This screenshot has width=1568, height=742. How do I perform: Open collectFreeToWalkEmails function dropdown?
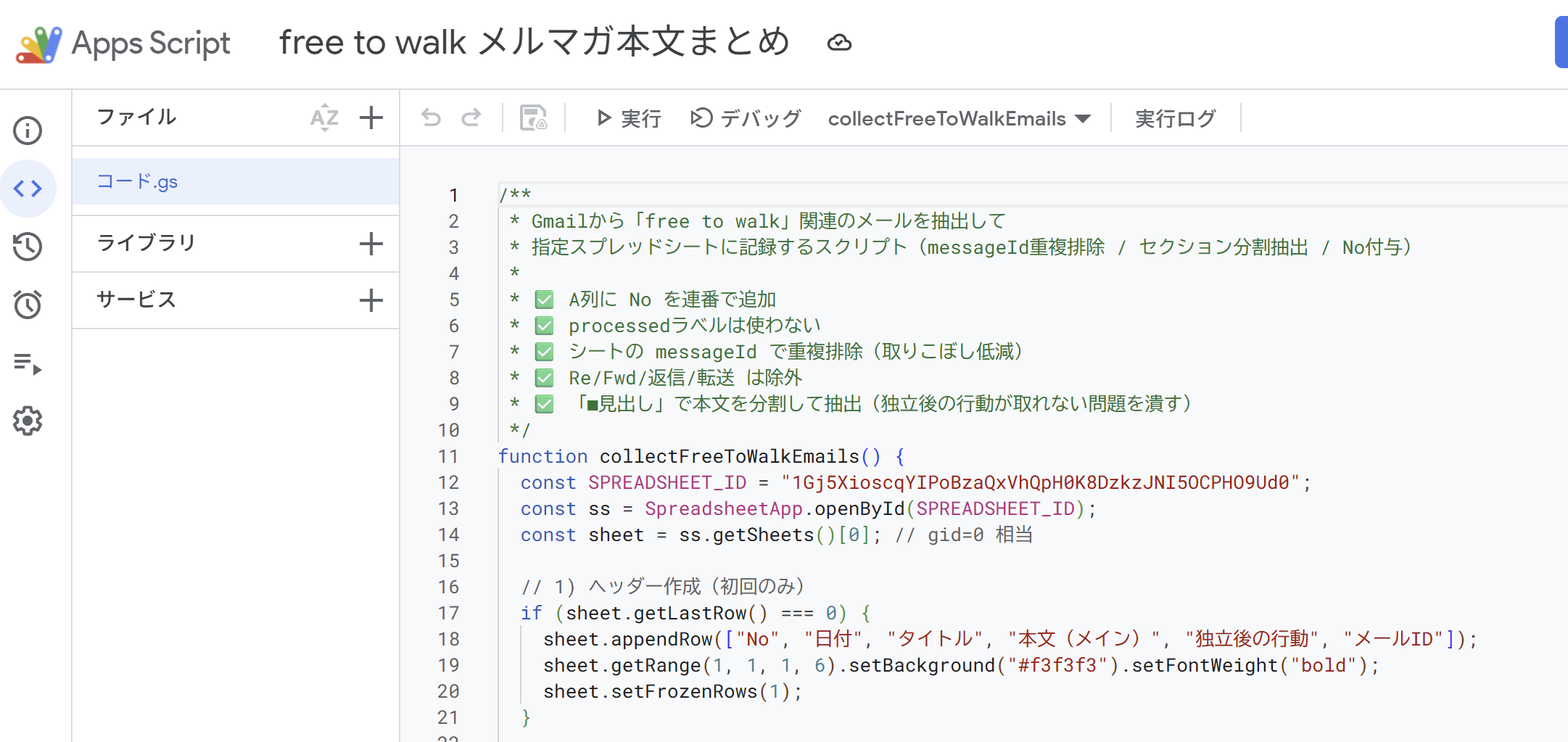[959, 118]
